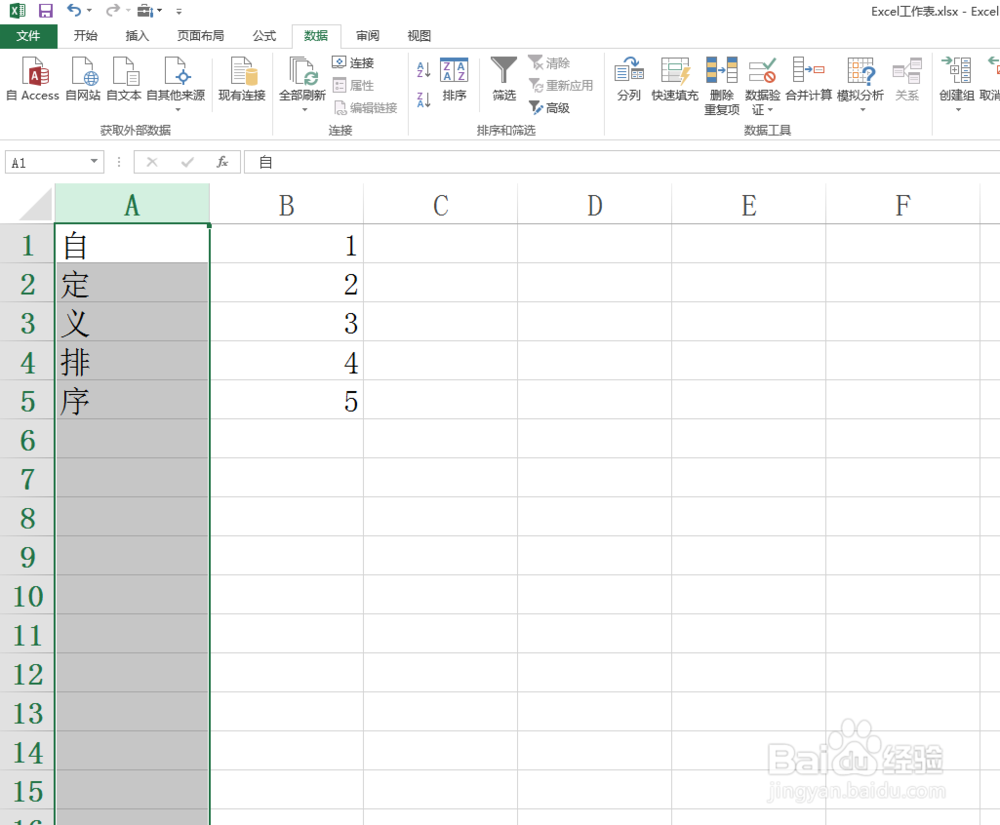Switch to the Insert (插入) tab
1000x825 pixels.
137,36
